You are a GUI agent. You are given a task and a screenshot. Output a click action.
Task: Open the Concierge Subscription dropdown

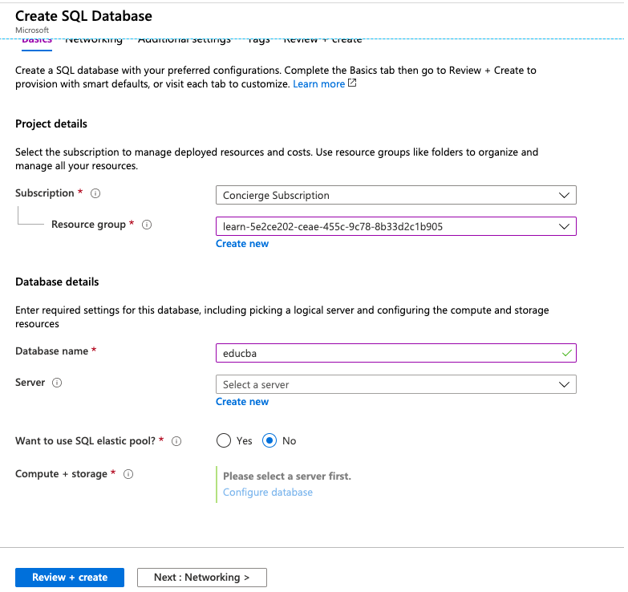click(396, 195)
